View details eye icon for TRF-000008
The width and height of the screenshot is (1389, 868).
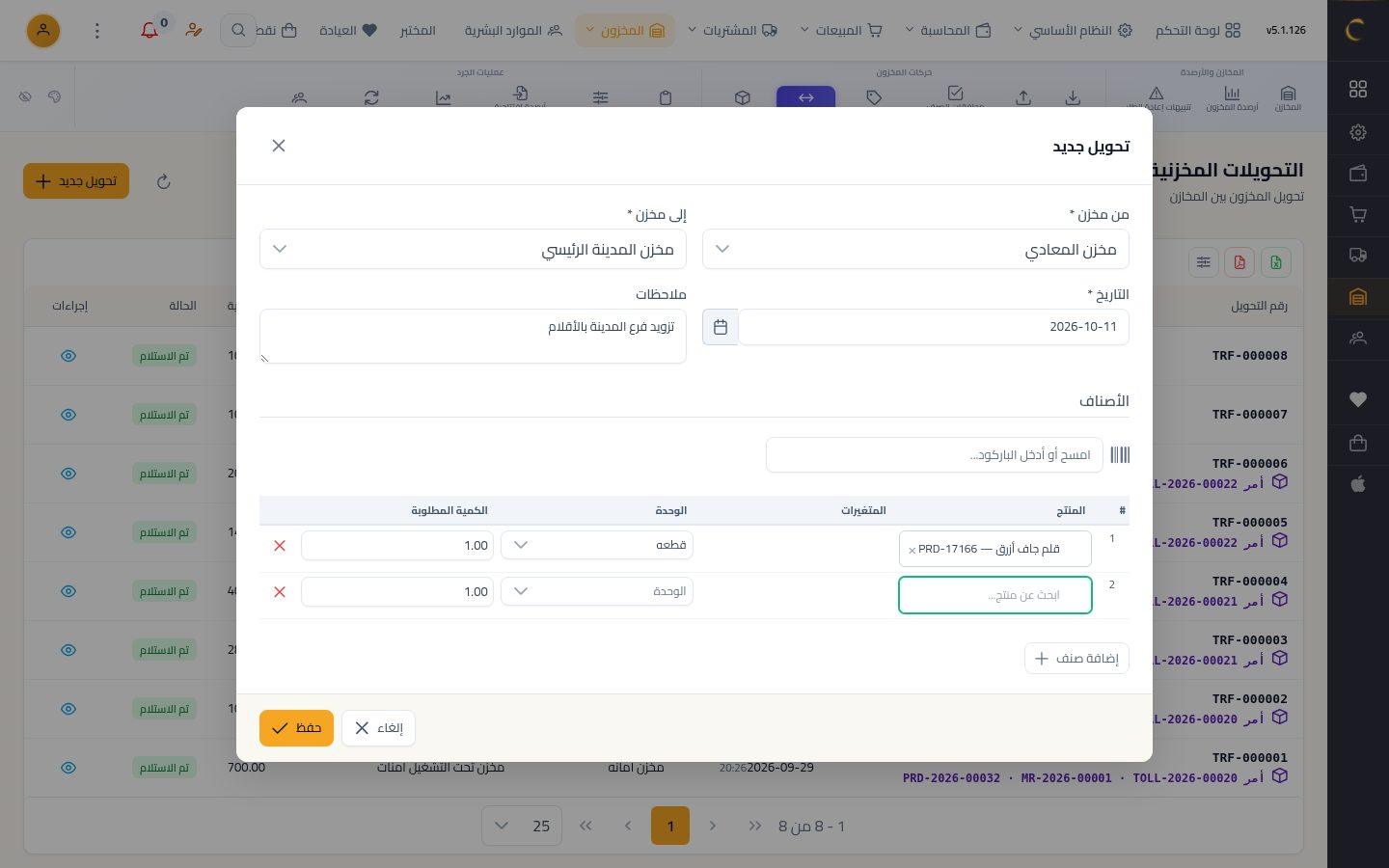point(68,356)
